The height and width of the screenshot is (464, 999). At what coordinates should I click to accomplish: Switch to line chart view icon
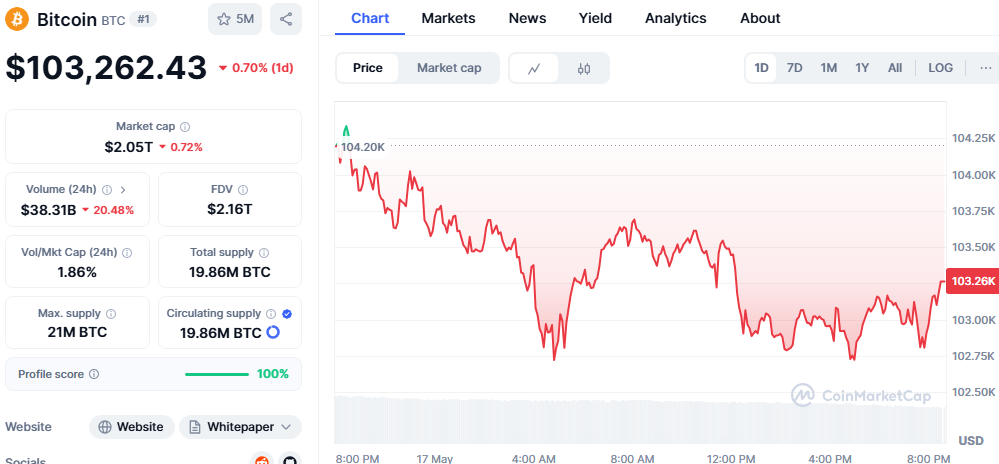(535, 68)
